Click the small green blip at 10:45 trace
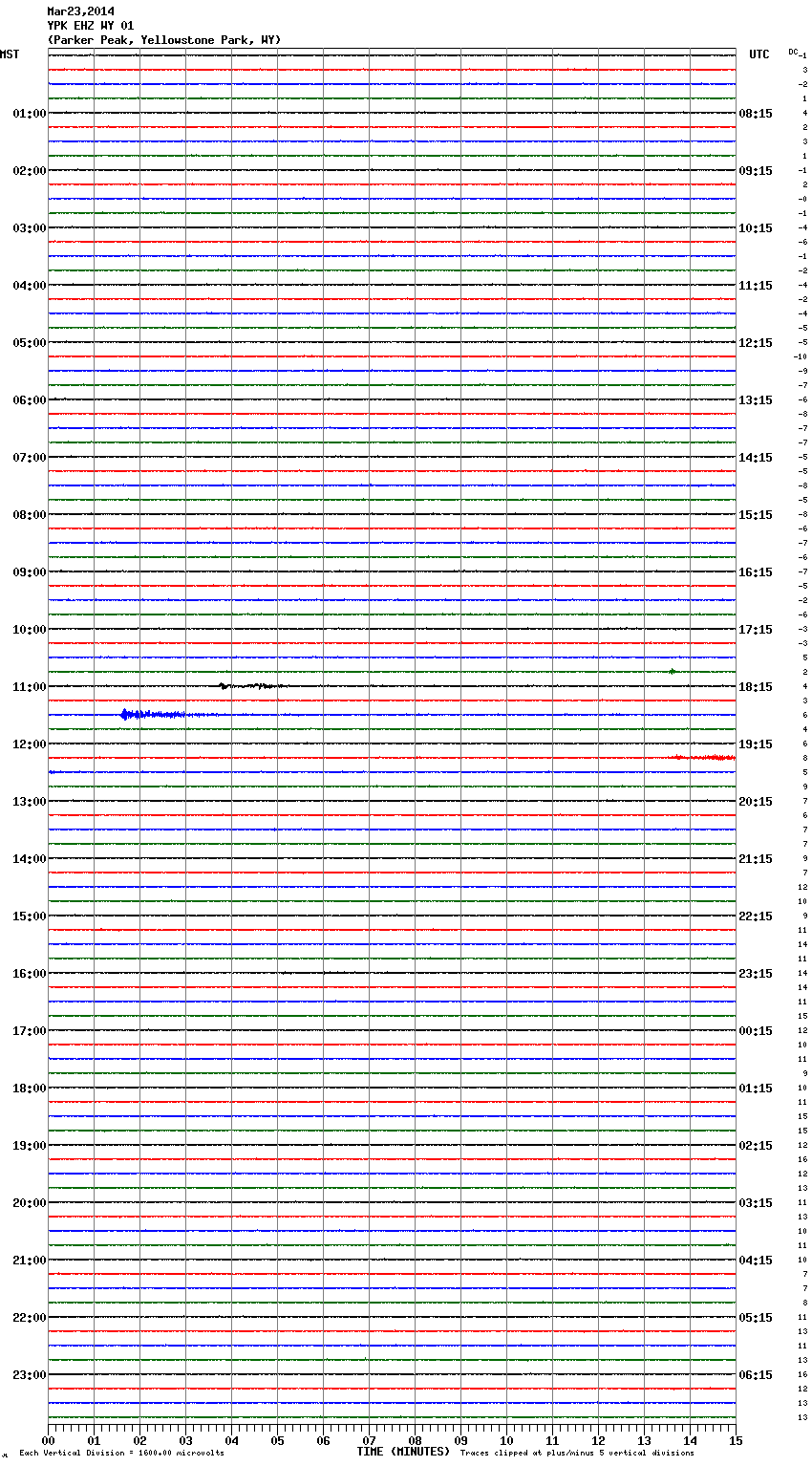This screenshot has height=1466, width=812. point(673,672)
